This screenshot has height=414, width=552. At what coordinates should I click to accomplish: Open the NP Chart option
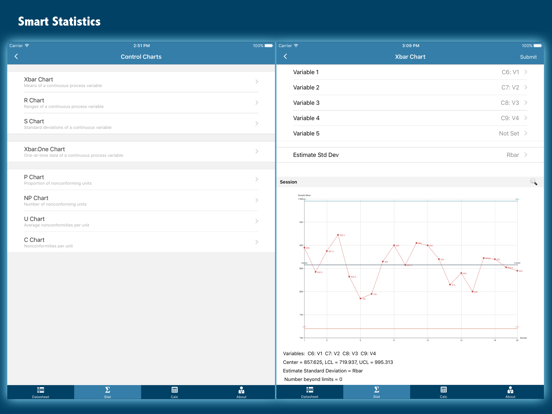141,200
